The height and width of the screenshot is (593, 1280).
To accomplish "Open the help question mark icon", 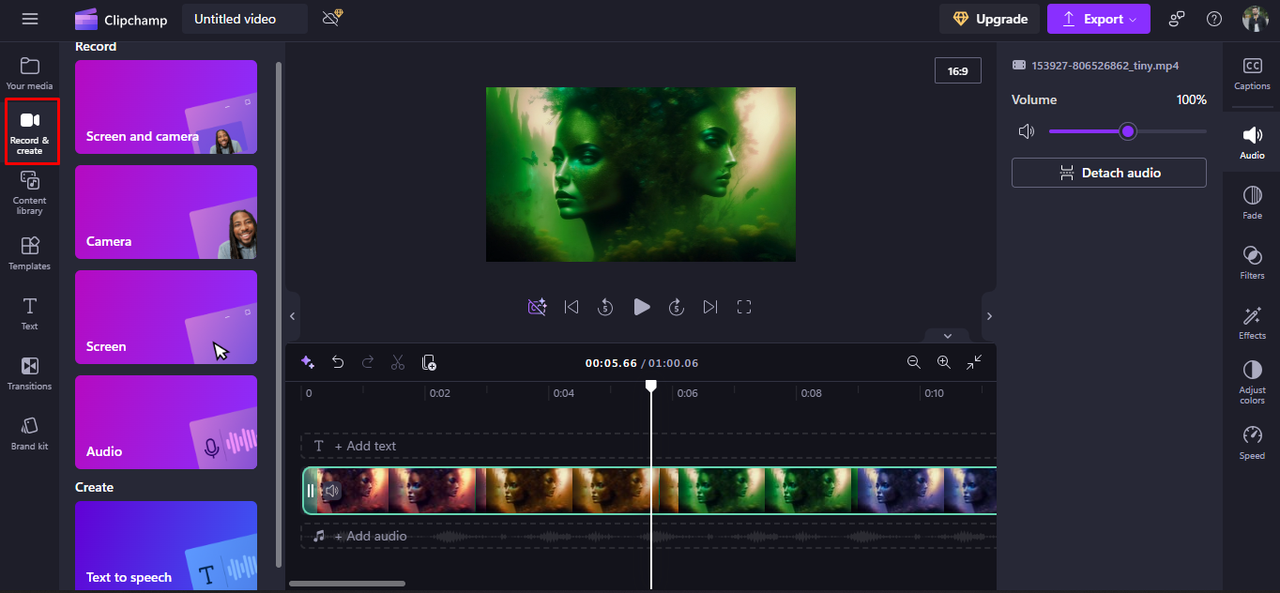I will 1214,19.
